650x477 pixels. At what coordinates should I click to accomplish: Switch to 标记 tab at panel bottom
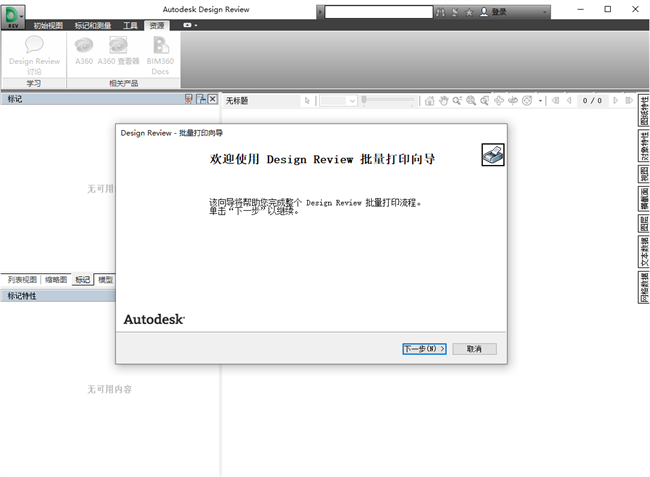82,280
